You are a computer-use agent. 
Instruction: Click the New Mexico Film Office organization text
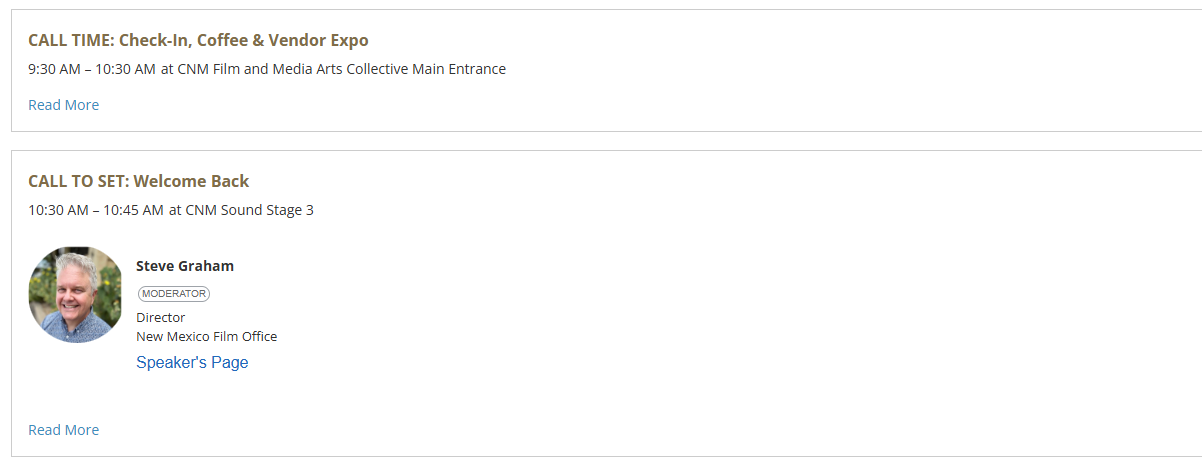(x=206, y=337)
